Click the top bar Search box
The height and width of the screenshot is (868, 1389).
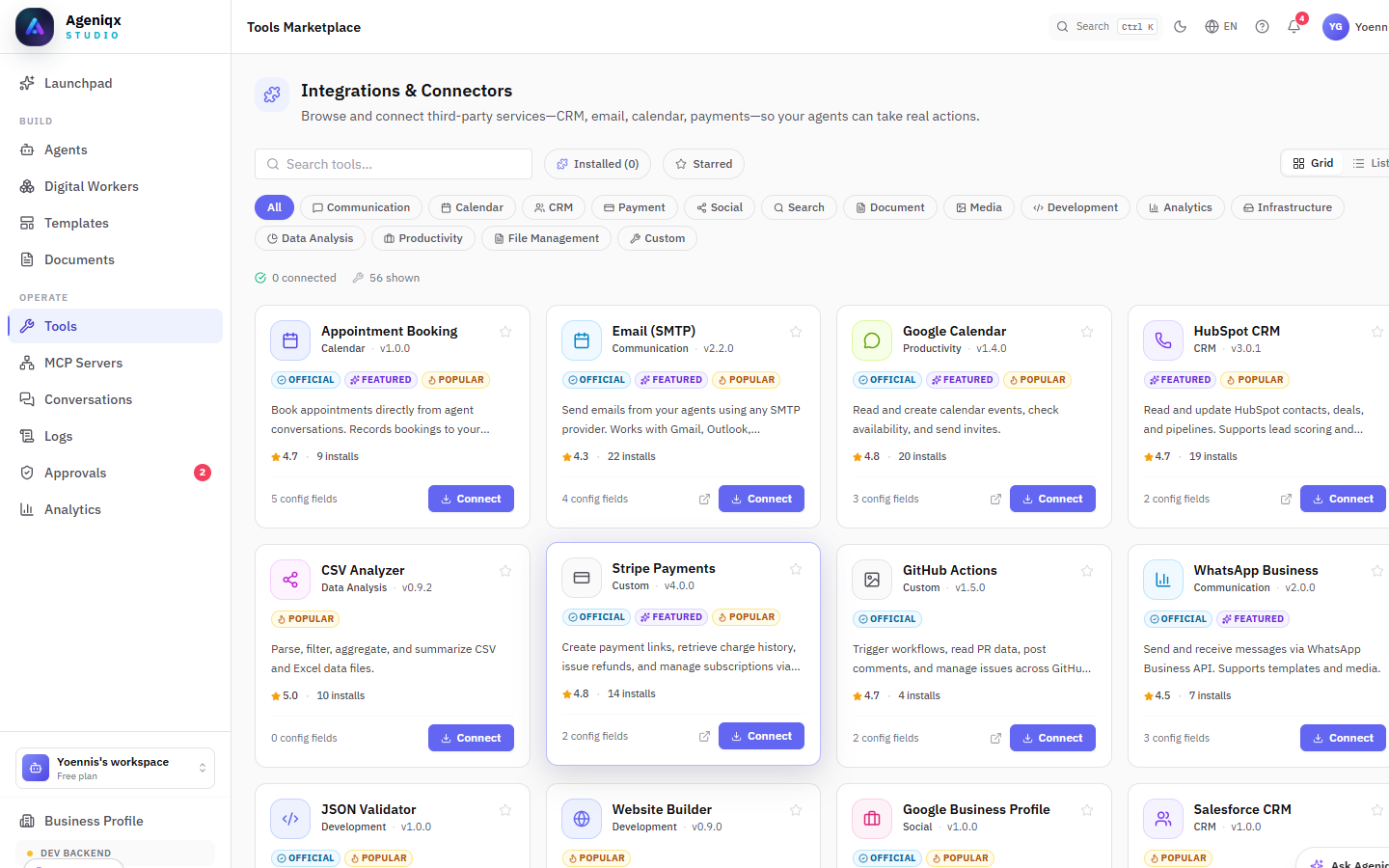tap(1105, 27)
